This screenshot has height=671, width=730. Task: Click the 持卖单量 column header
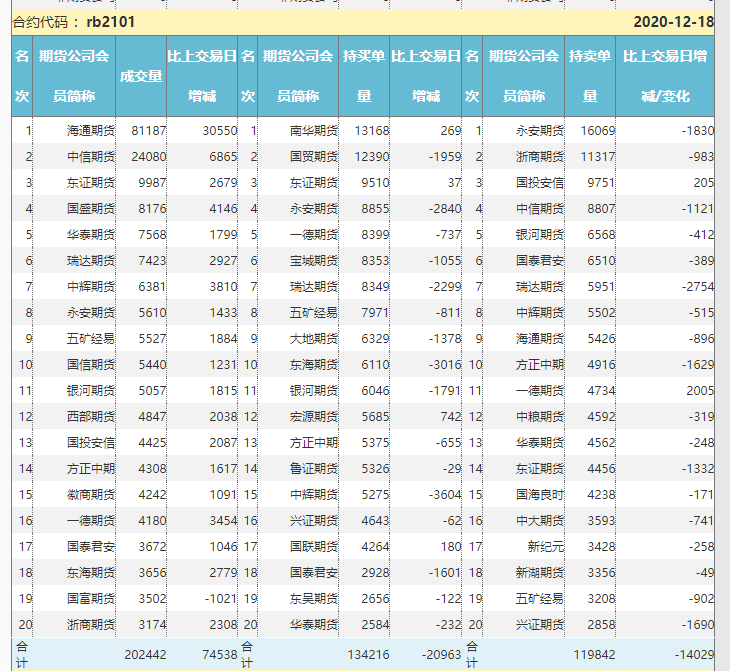[x=590, y=76]
